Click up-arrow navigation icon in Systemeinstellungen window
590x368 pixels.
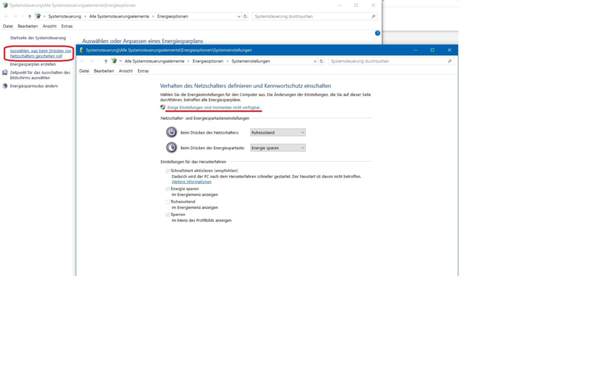pyautogui.click(x=106, y=61)
